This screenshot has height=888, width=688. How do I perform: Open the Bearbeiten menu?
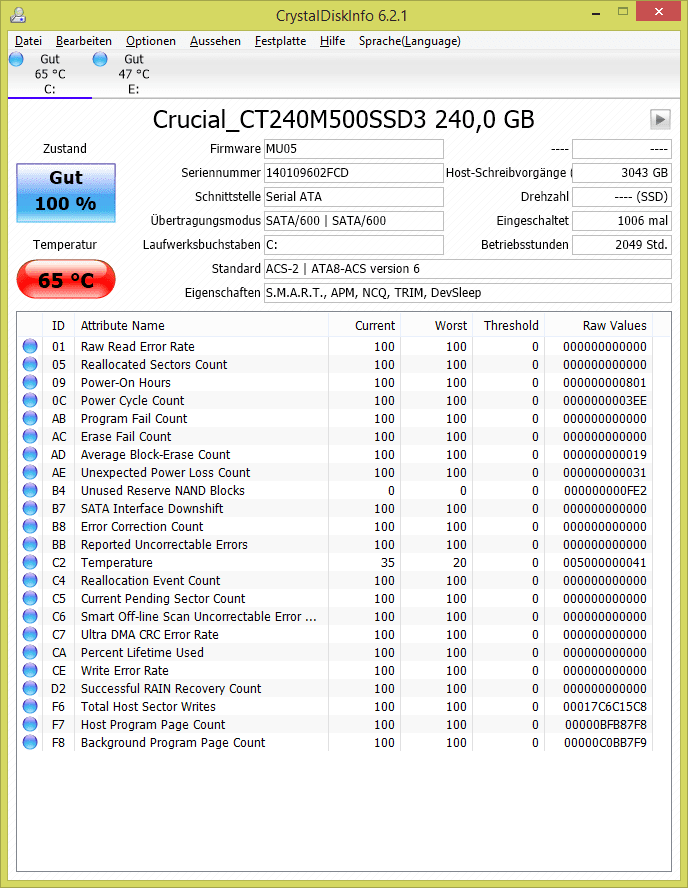(84, 41)
